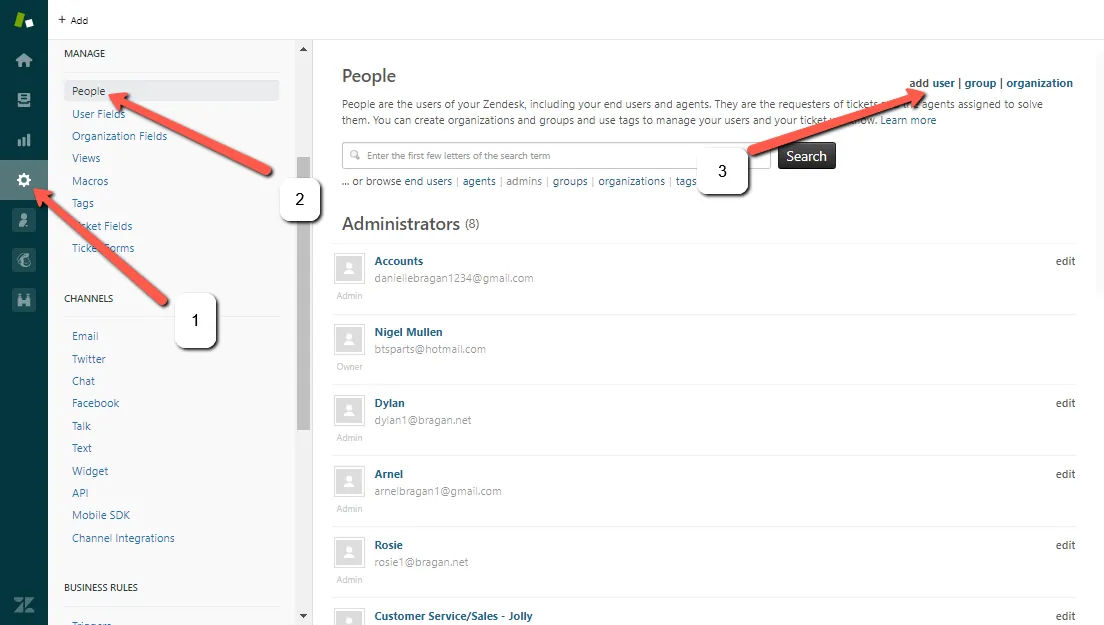The width and height of the screenshot is (1104, 625).
Task: Open Nigel Mullen's profile
Action: coord(408,332)
